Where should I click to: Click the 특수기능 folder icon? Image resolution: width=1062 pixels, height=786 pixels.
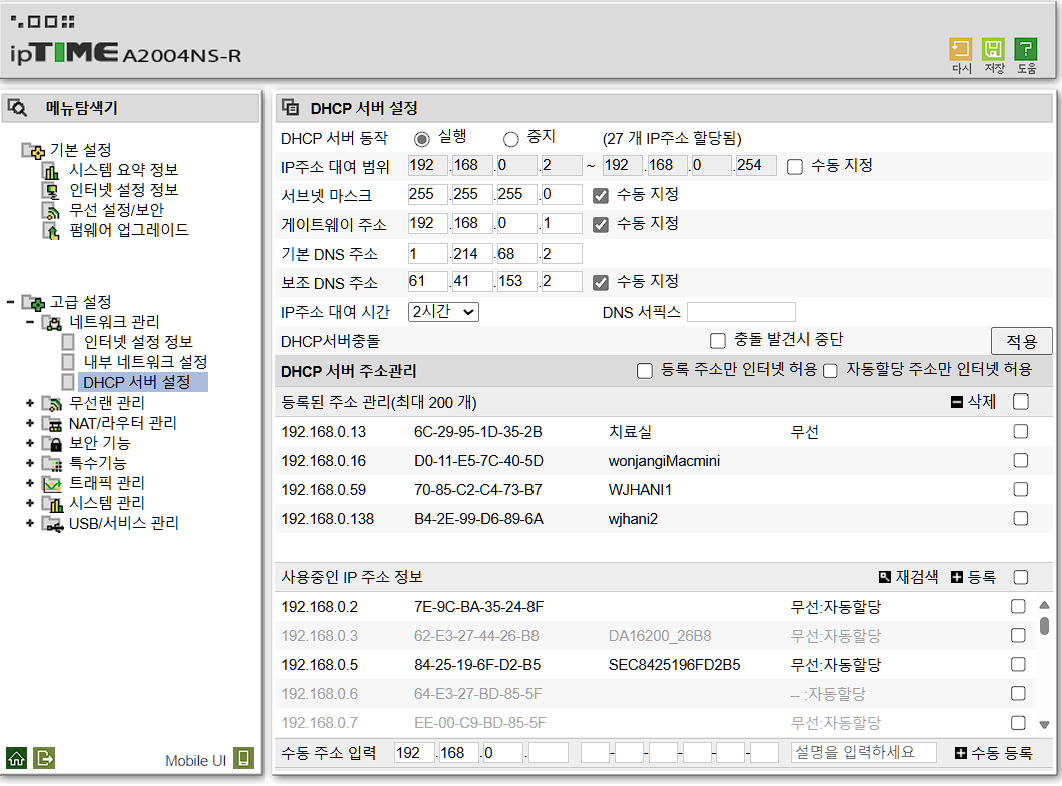coord(51,464)
